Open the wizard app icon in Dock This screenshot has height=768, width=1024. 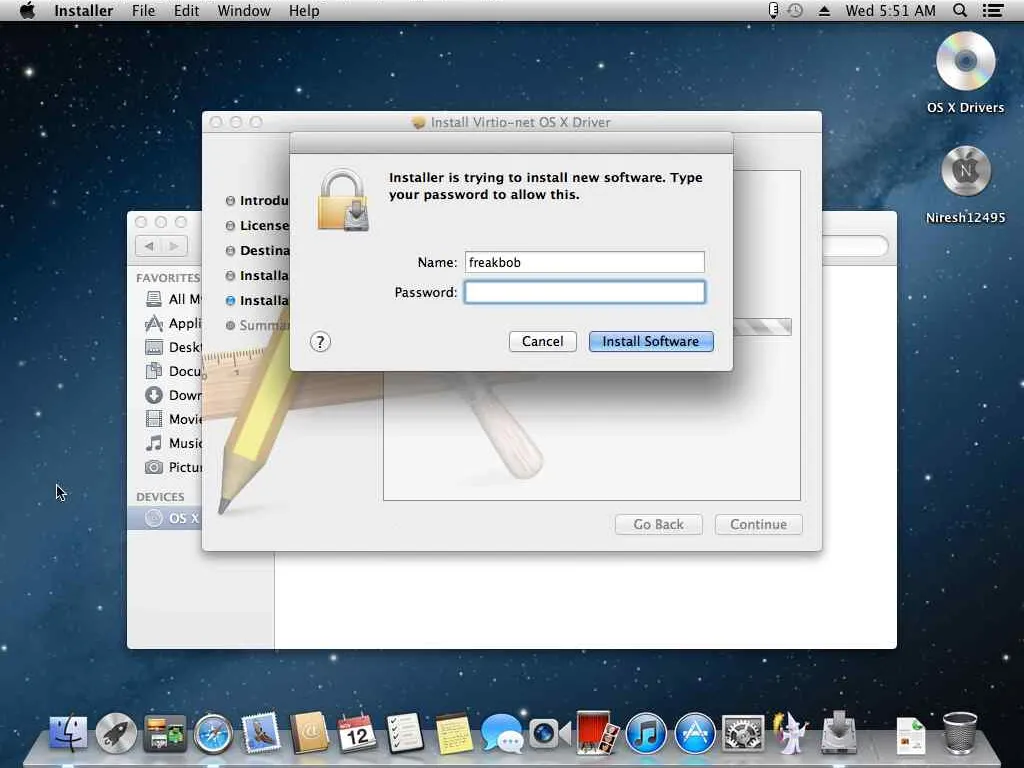[x=791, y=733]
